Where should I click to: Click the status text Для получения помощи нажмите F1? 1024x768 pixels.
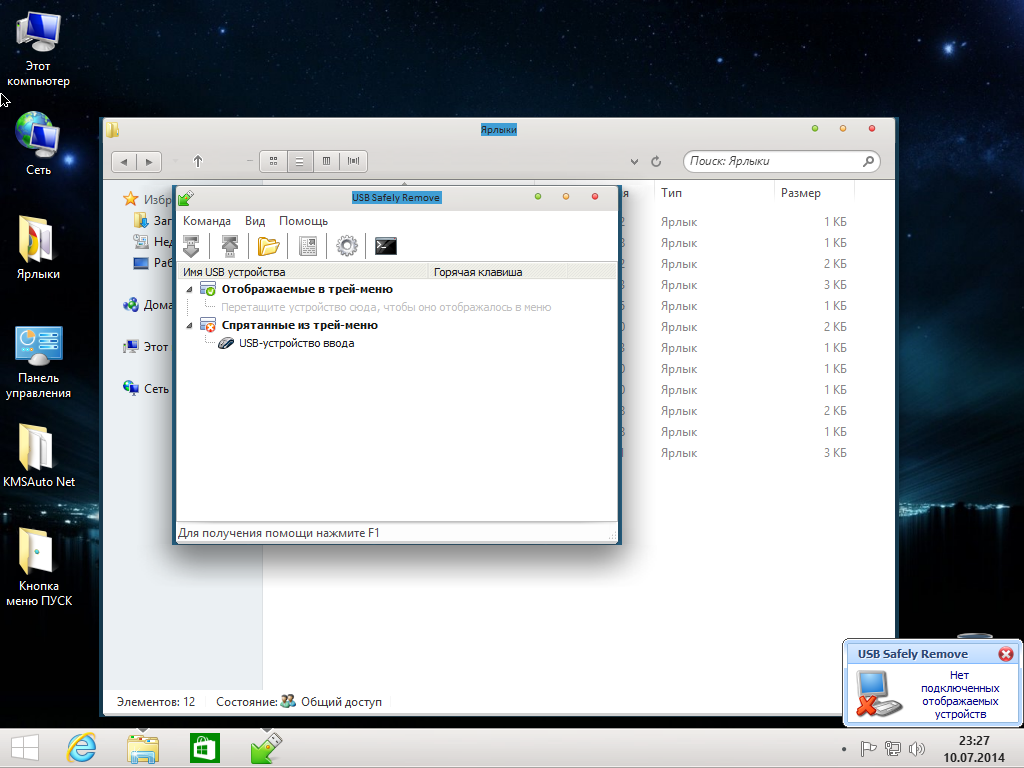pos(279,533)
